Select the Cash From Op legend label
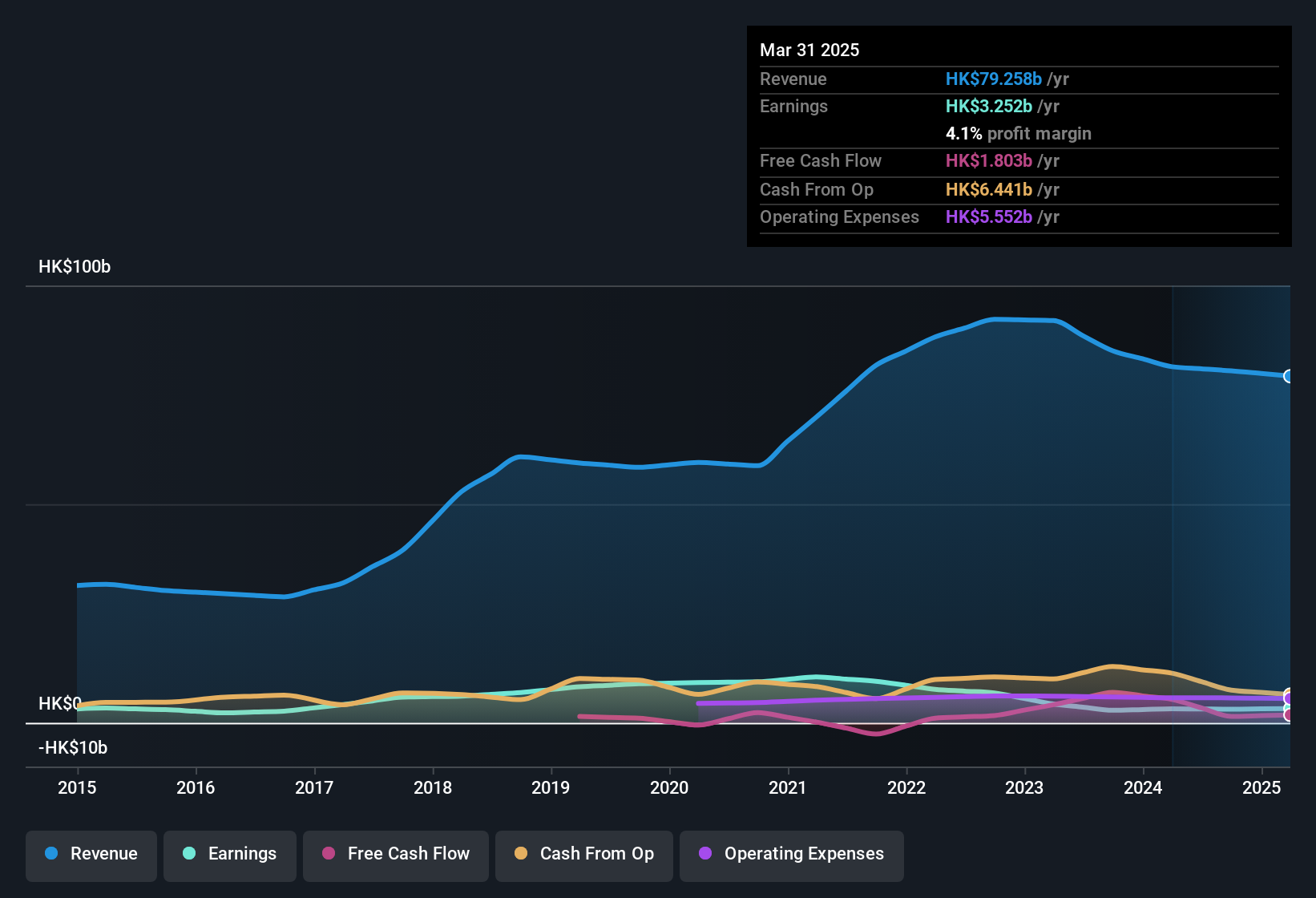 pyautogui.click(x=596, y=854)
